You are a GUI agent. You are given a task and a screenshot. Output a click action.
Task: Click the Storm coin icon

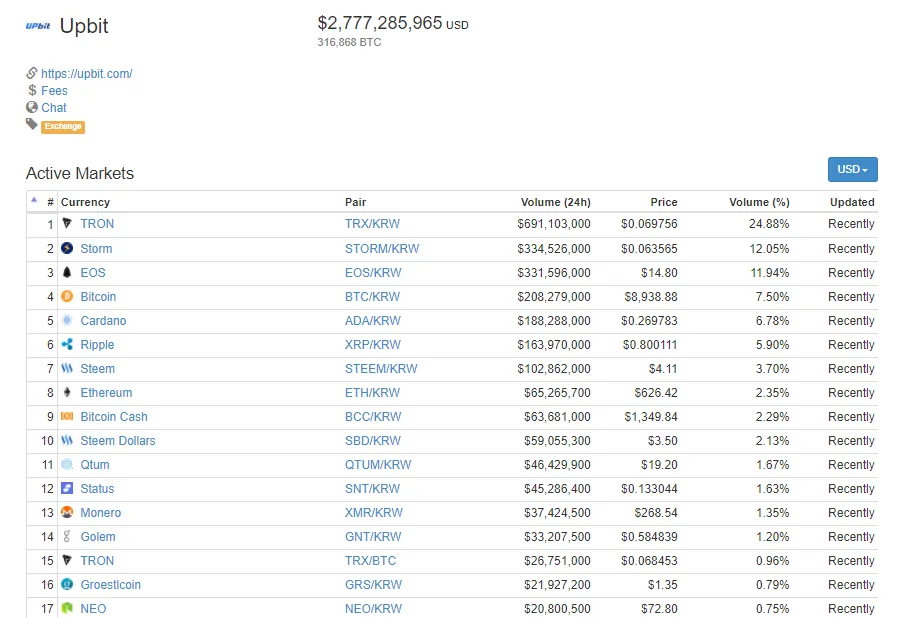pyautogui.click(x=67, y=248)
